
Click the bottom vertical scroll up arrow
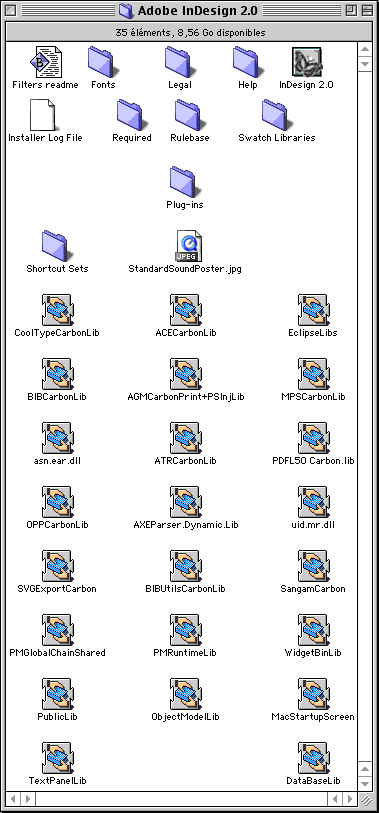coord(365,768)
